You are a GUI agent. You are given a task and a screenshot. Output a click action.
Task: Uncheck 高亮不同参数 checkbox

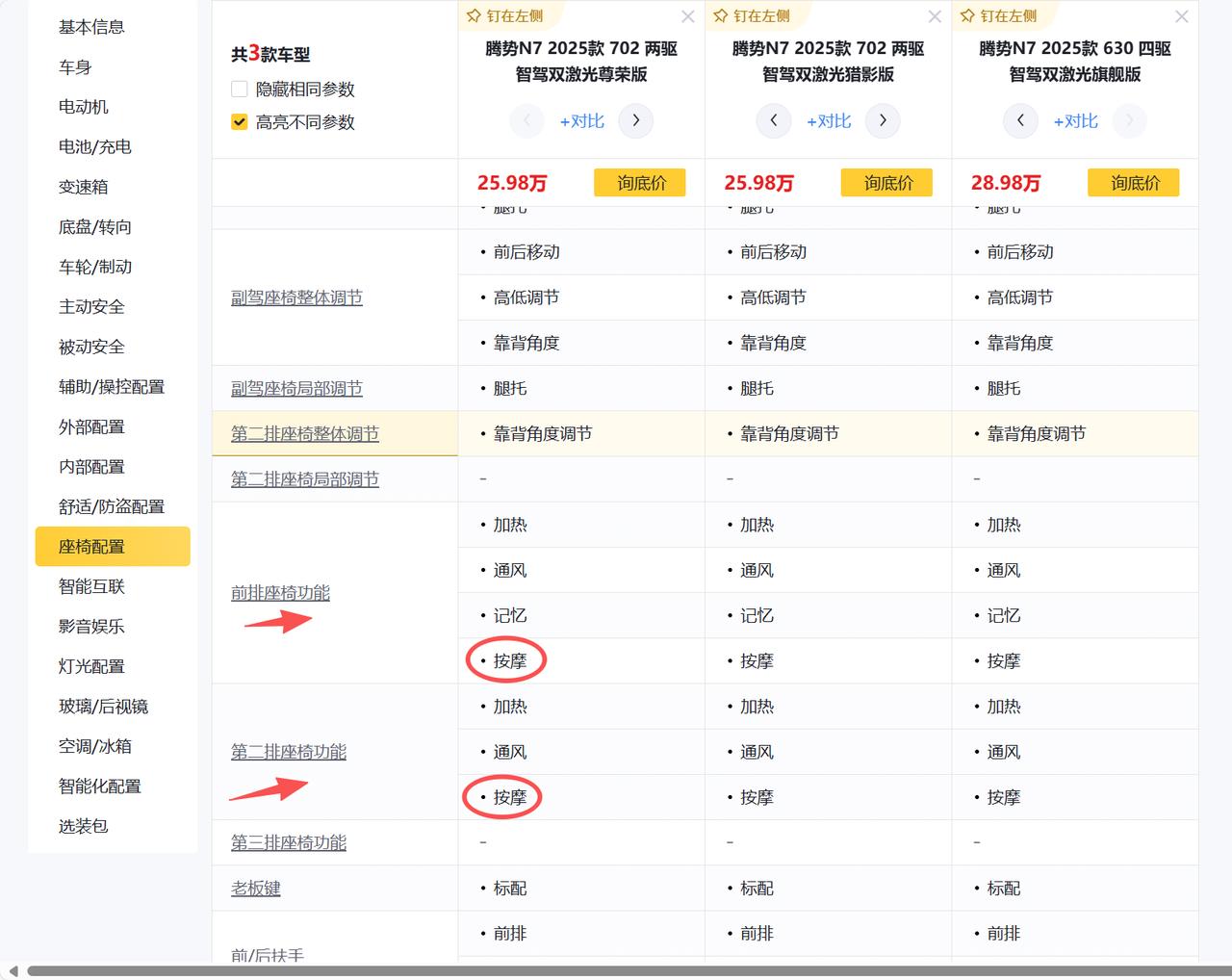click(240, 122)
